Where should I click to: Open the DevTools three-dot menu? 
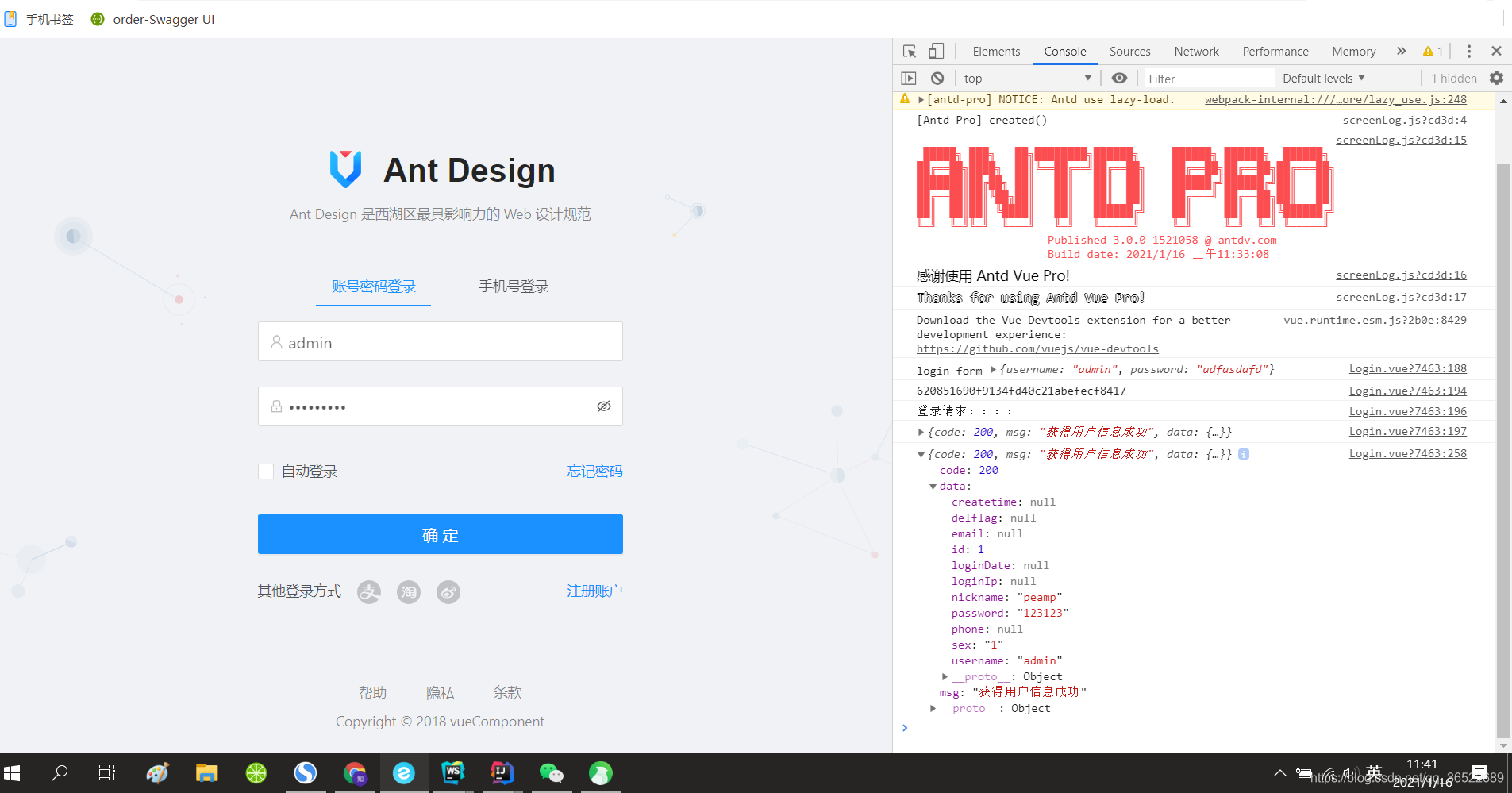pos(1469,52)
